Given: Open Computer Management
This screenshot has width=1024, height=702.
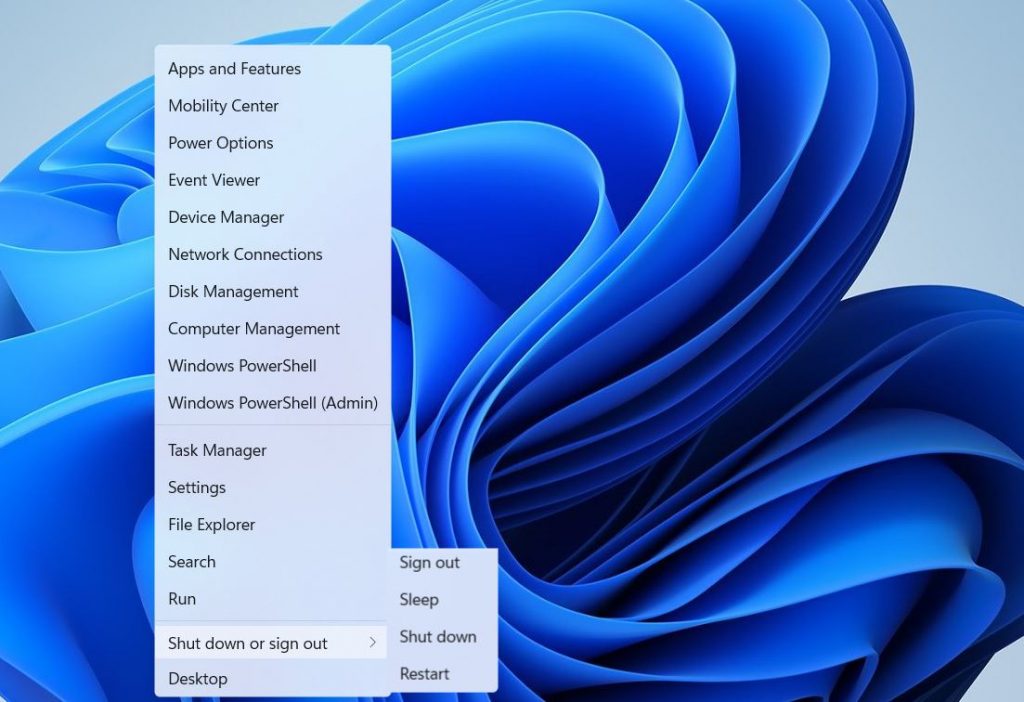Looking at the screenshot, I should tap(253, 328).
